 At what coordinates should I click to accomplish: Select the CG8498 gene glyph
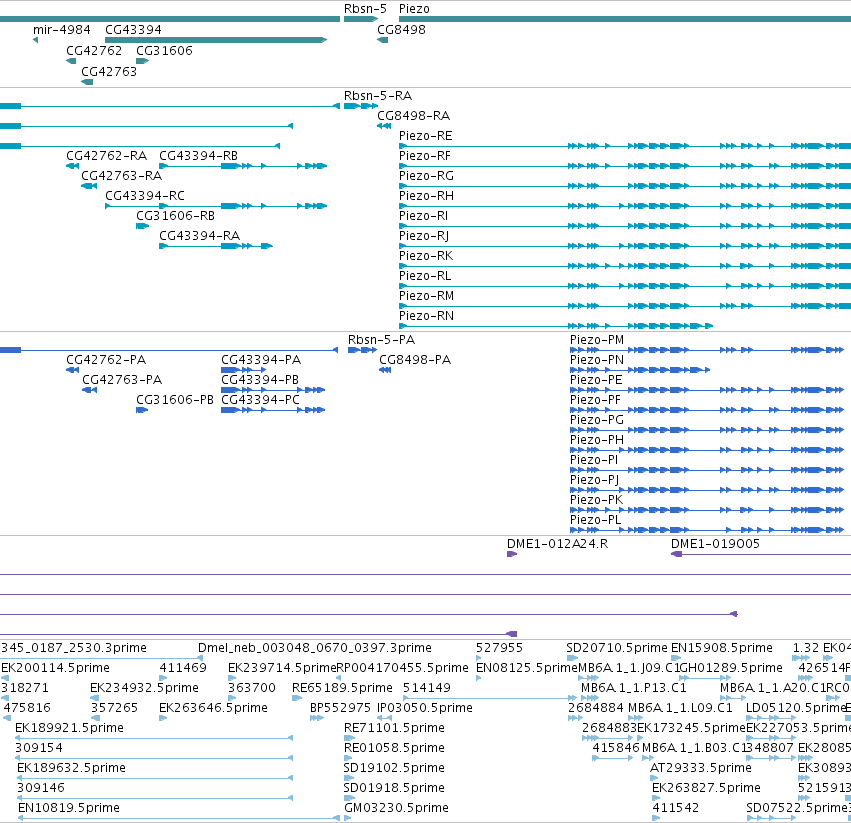(383, 40)
